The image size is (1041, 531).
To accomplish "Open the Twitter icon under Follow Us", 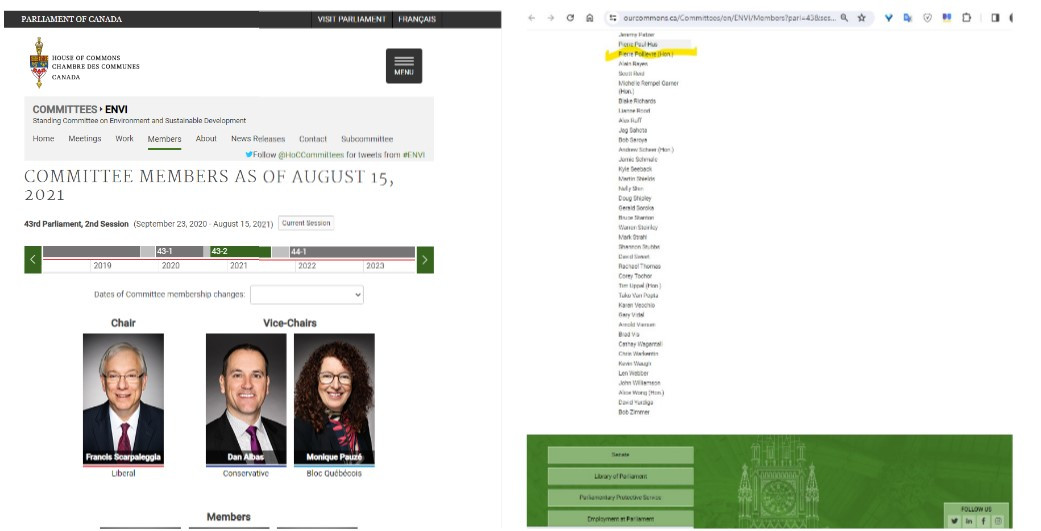I will coord(954,521).
